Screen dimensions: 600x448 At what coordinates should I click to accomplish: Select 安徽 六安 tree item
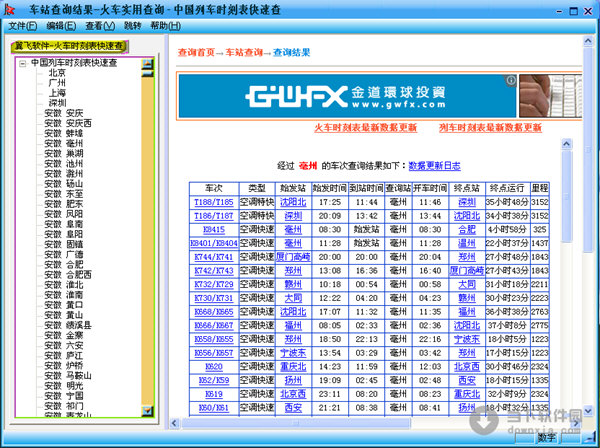click(x=64, y=345)
